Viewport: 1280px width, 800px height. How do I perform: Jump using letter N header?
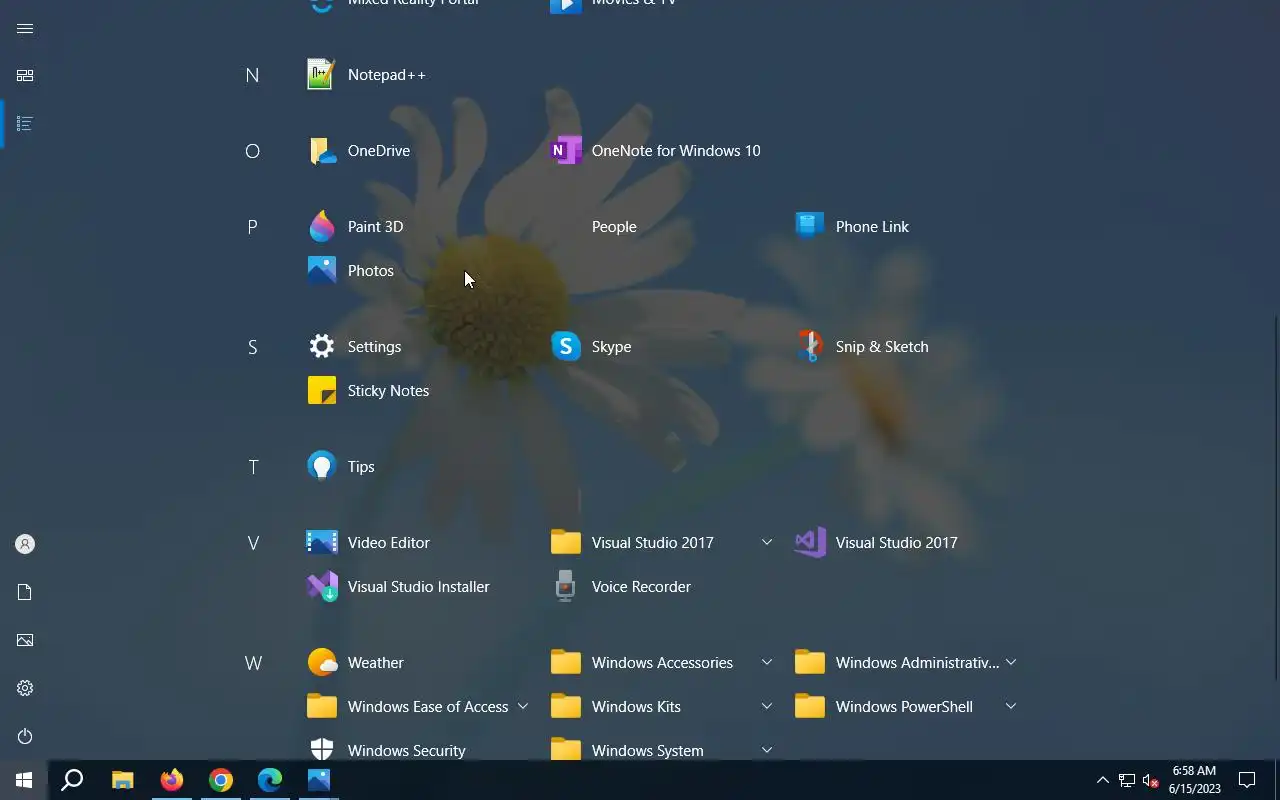tap(252, 75)
